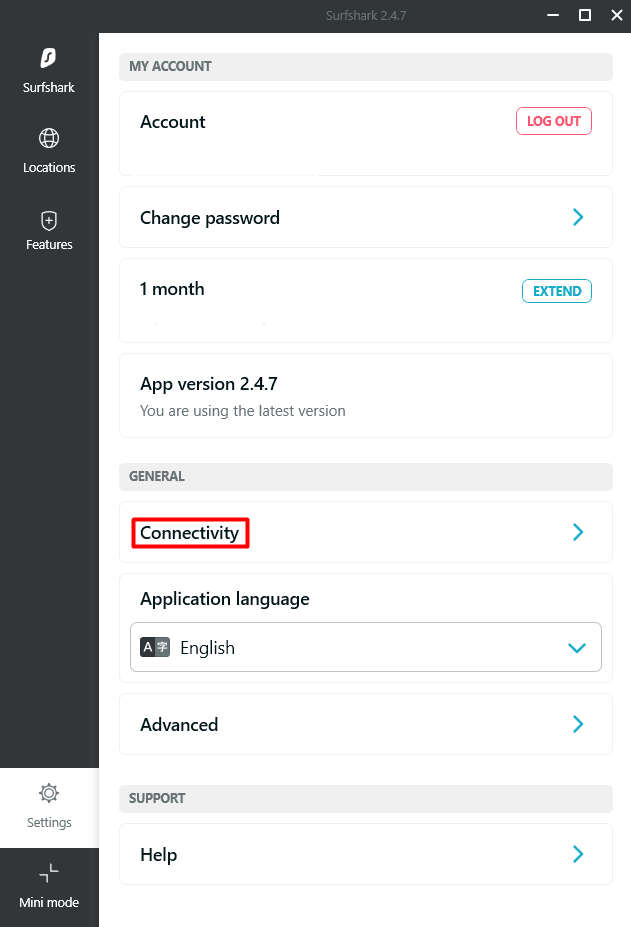Open the Change password row
Screen dimensions: 631x927
[x=366, y=217]
